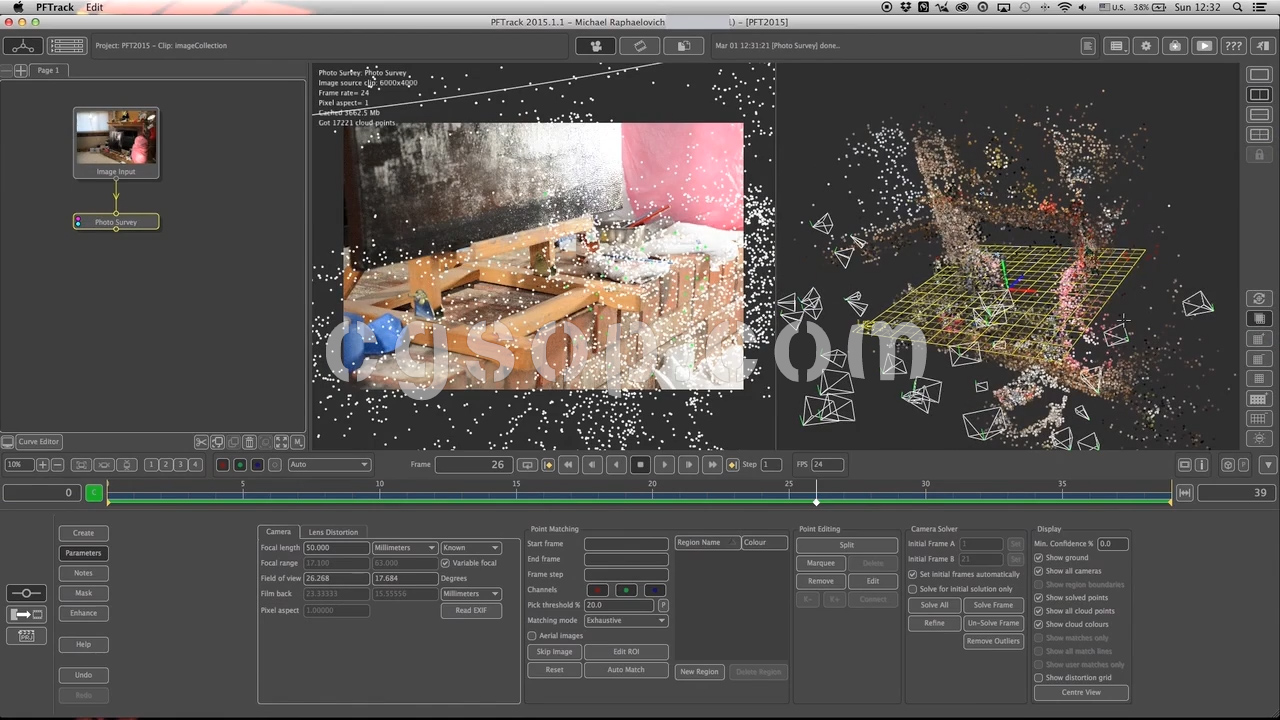Sort by the Region Name column header
Screen dimensions: 1280x720
[706, 543]
